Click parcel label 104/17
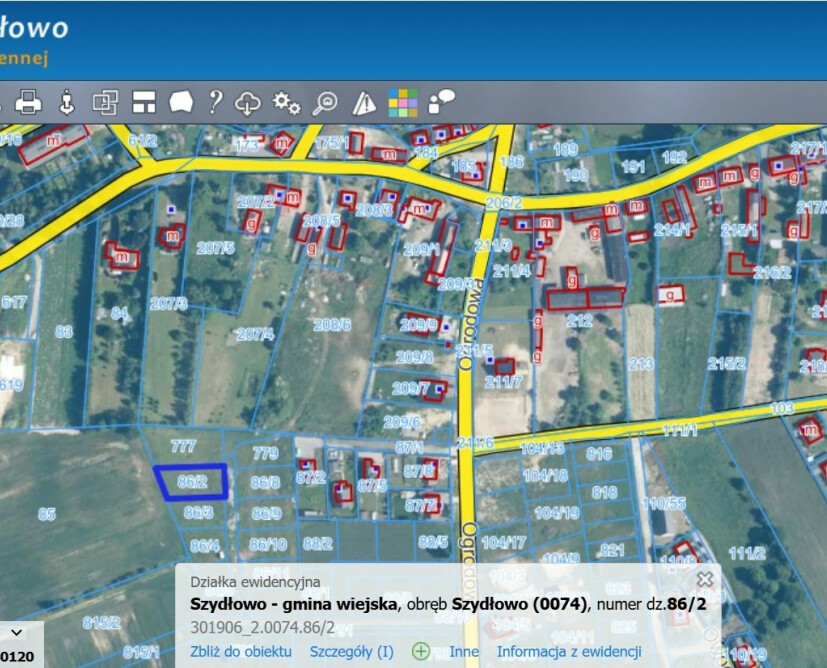 504,542
